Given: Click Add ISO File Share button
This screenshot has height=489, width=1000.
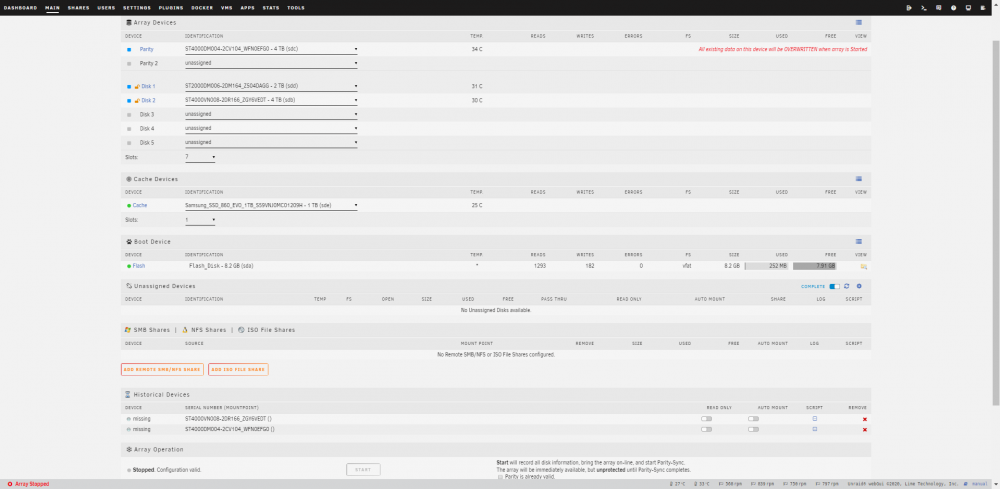Looking at the screenshot, I should (238, 369).
